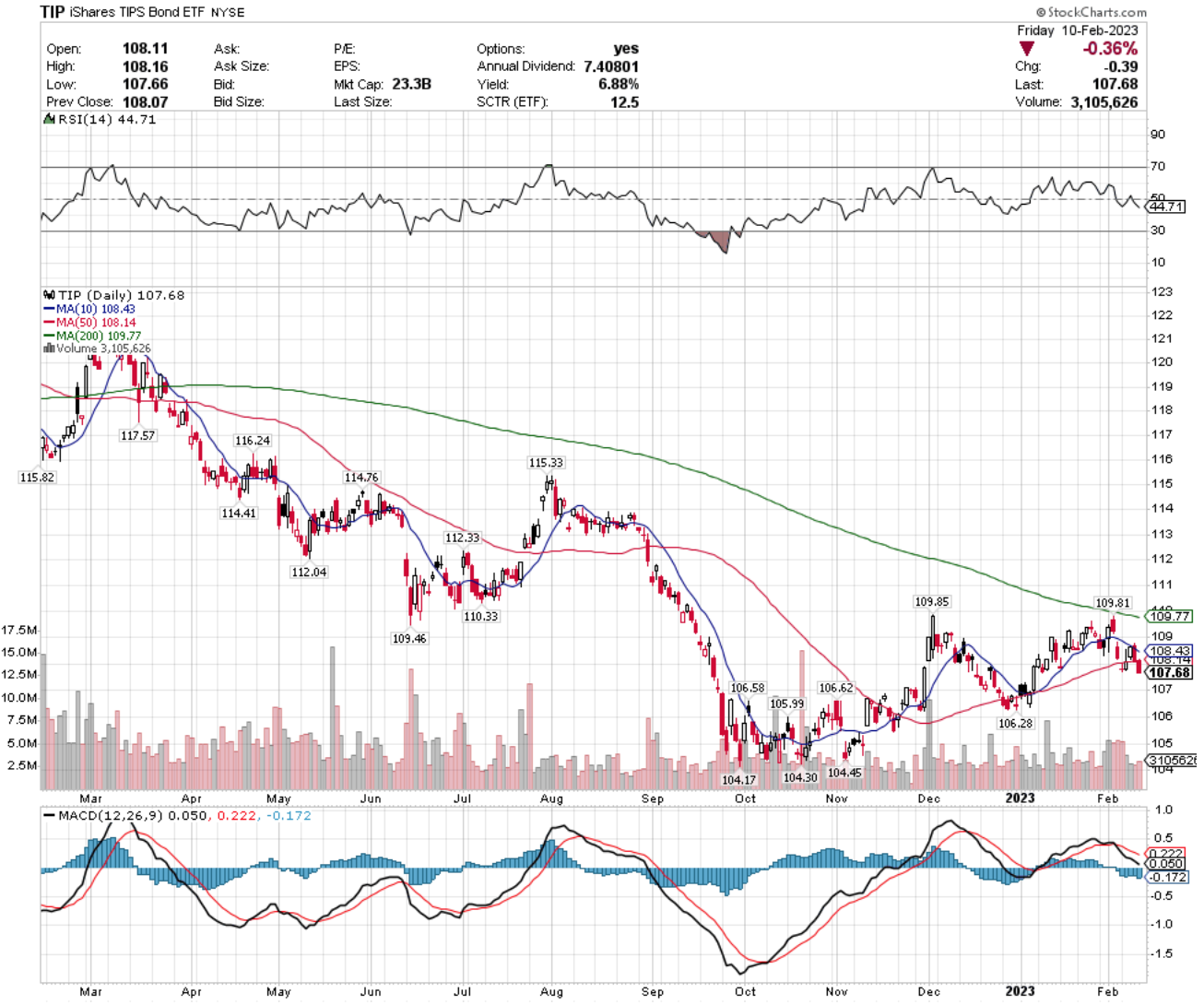Click the 109.85 December high annotation
1204x1005 pixels.
[932, 601]
